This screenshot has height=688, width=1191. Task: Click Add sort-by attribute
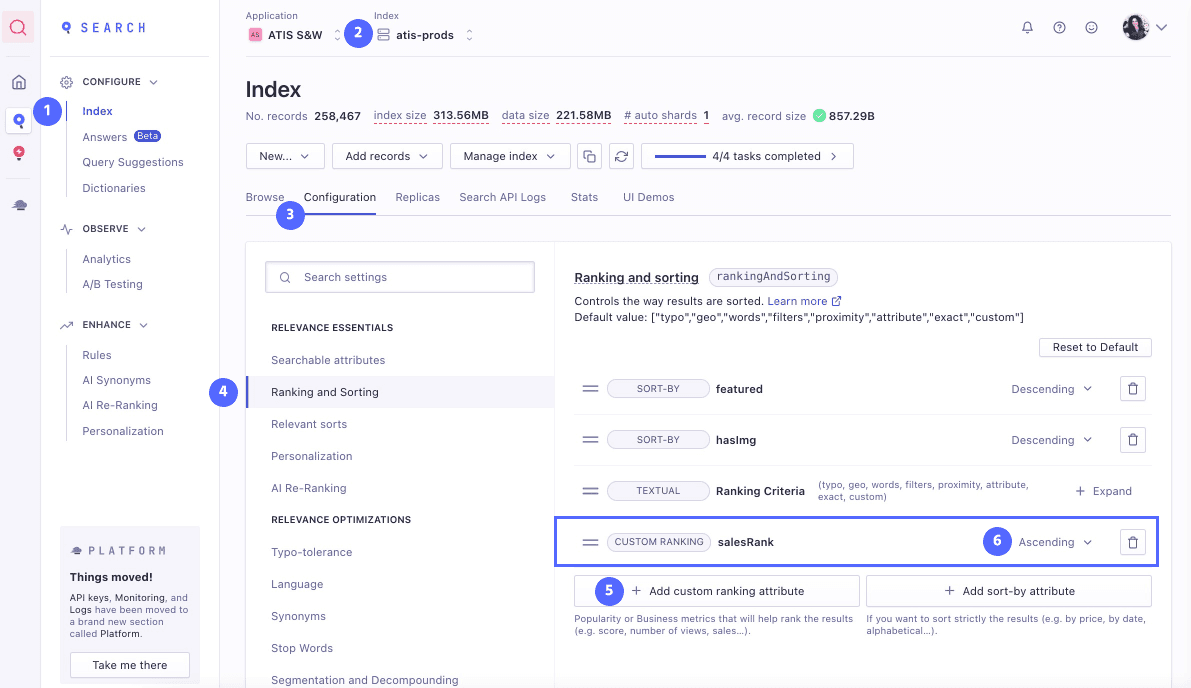[1009, 591]
